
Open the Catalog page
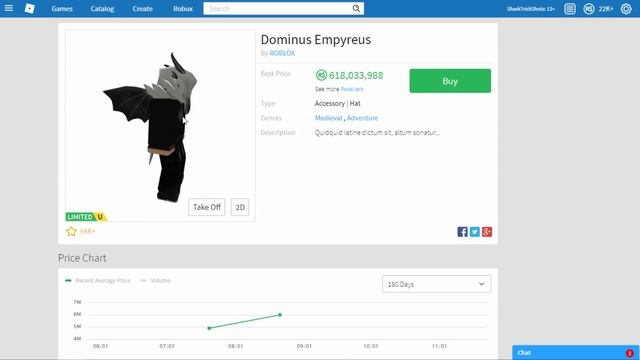pos(102,9)
